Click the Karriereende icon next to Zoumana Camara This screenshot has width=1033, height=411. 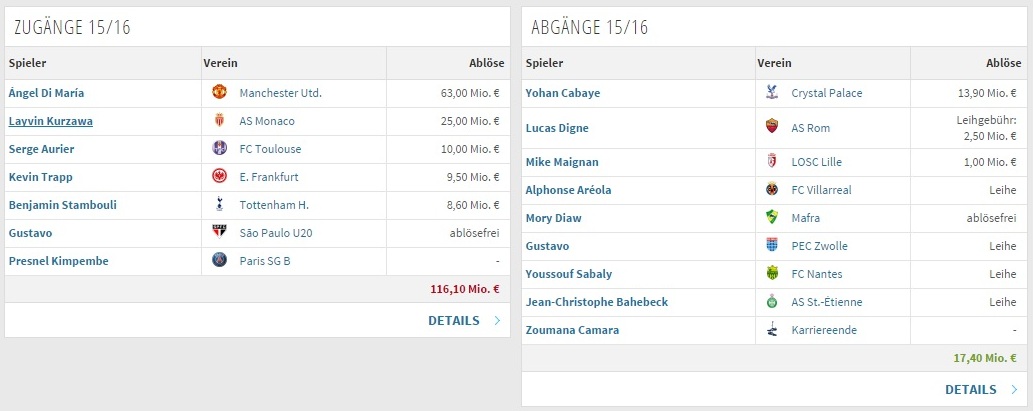point(772,330)
